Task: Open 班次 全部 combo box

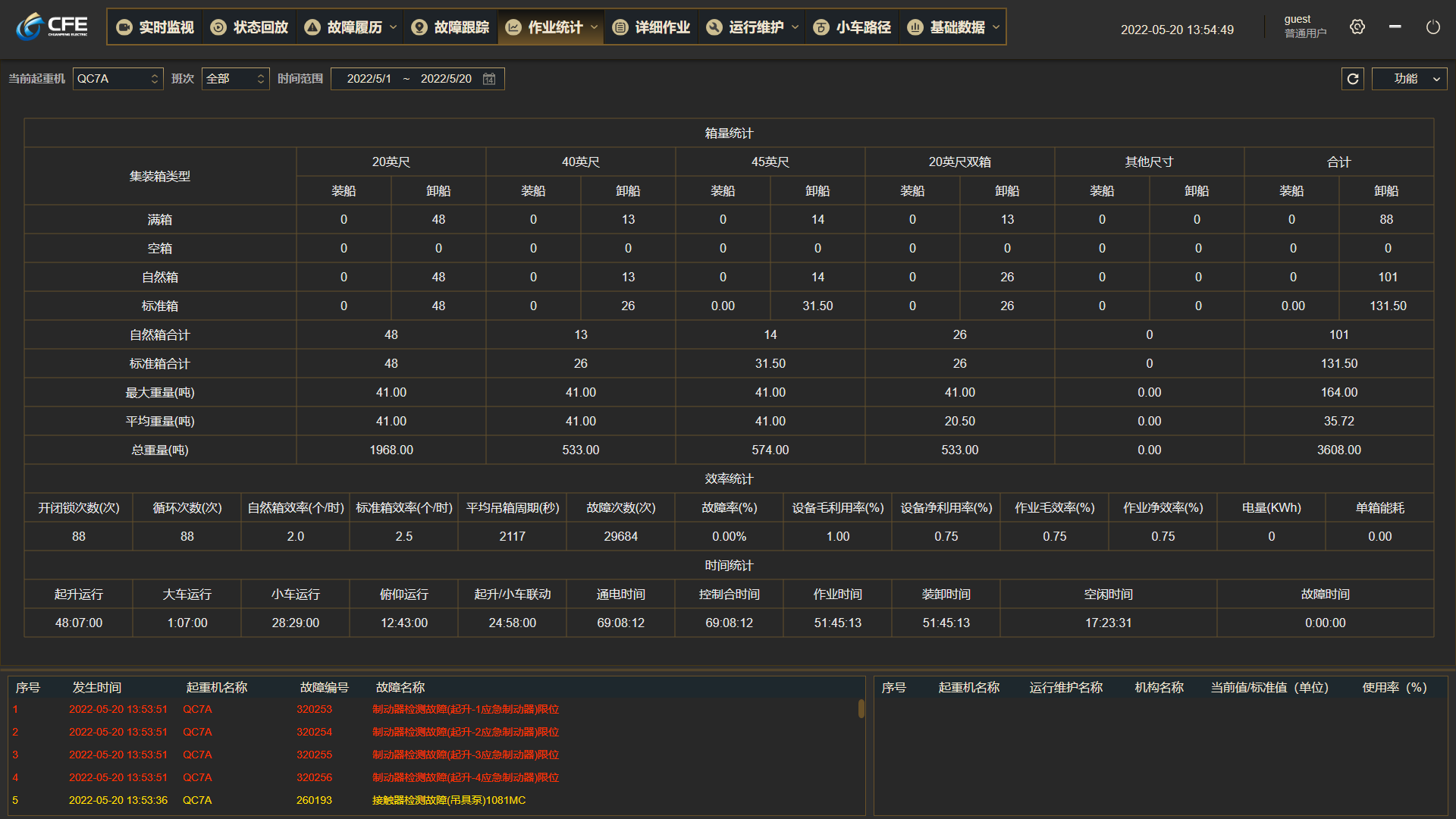Action: (x=235, y=79)
